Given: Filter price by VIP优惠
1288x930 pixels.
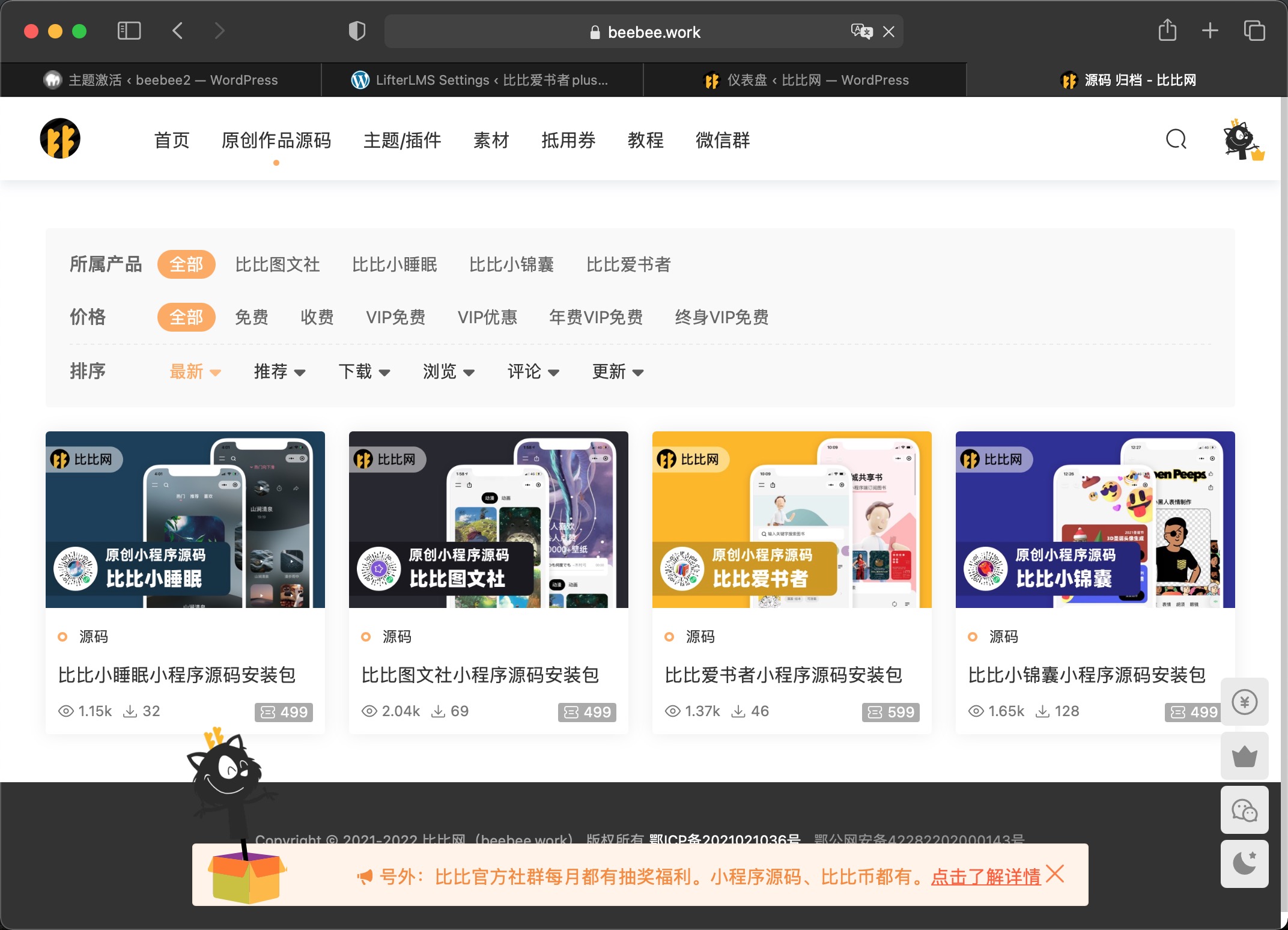Looking at the screenshot, I should click(487, 317).
